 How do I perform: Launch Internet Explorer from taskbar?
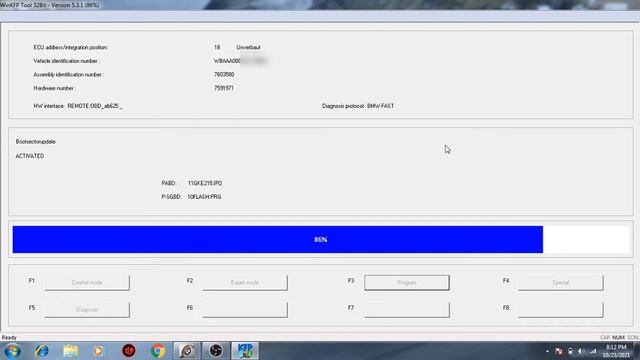pyautogui.click(x=41, y=351)
